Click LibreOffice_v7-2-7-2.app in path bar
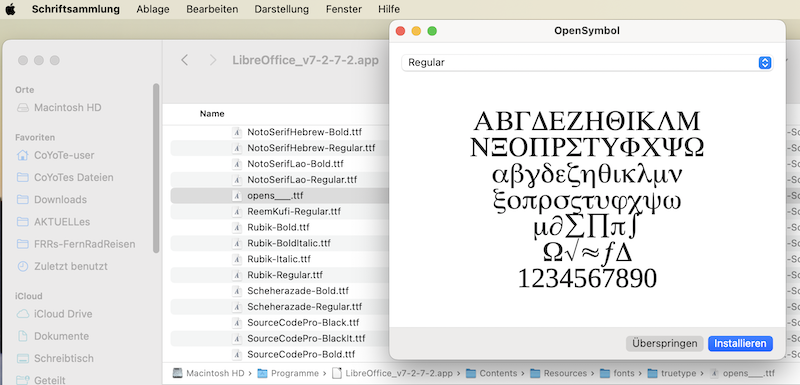This screenshot has height=385, width=800. (392, 373)
